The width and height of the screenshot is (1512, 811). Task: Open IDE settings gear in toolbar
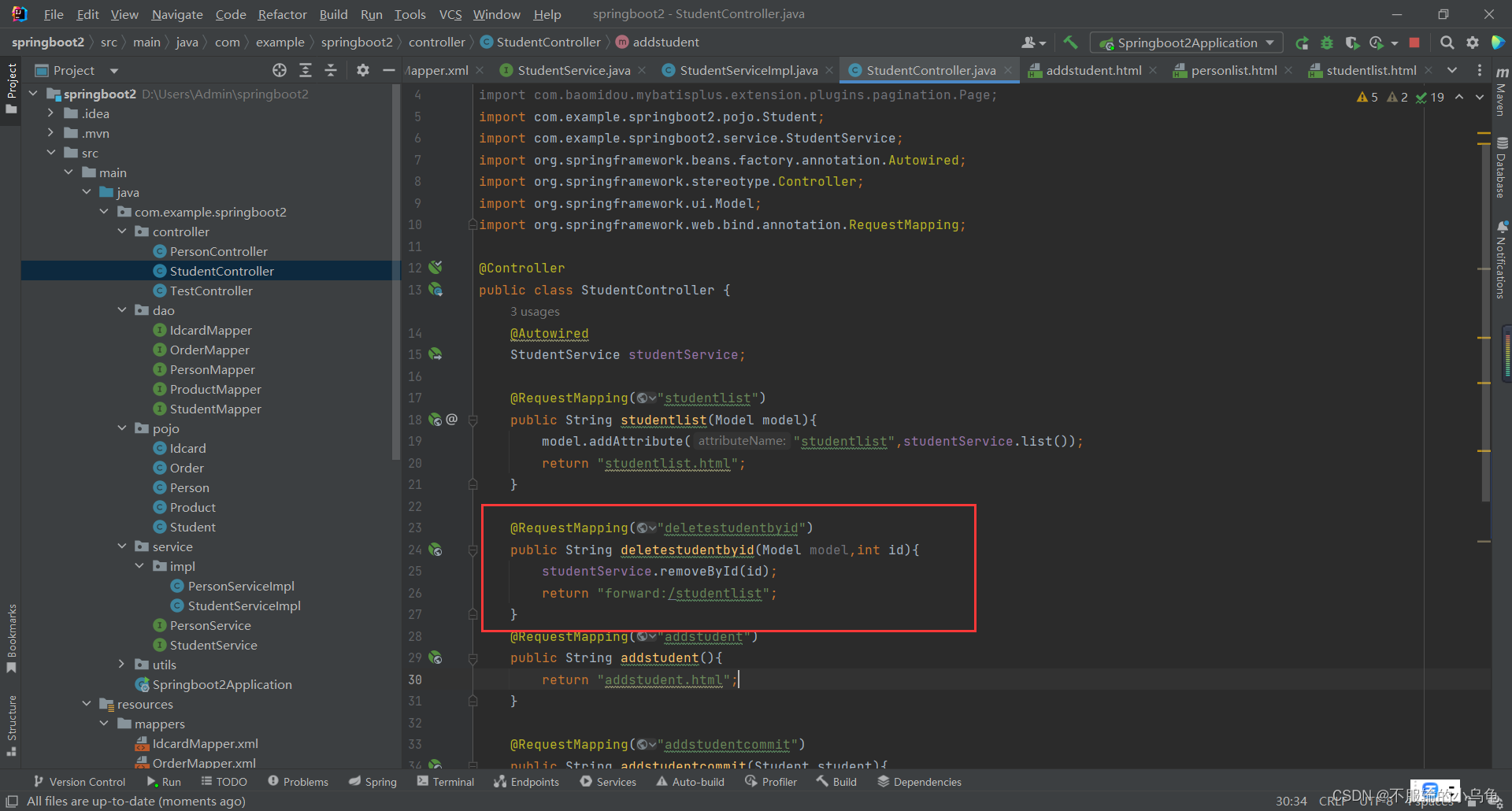[x=1472, y=43]
